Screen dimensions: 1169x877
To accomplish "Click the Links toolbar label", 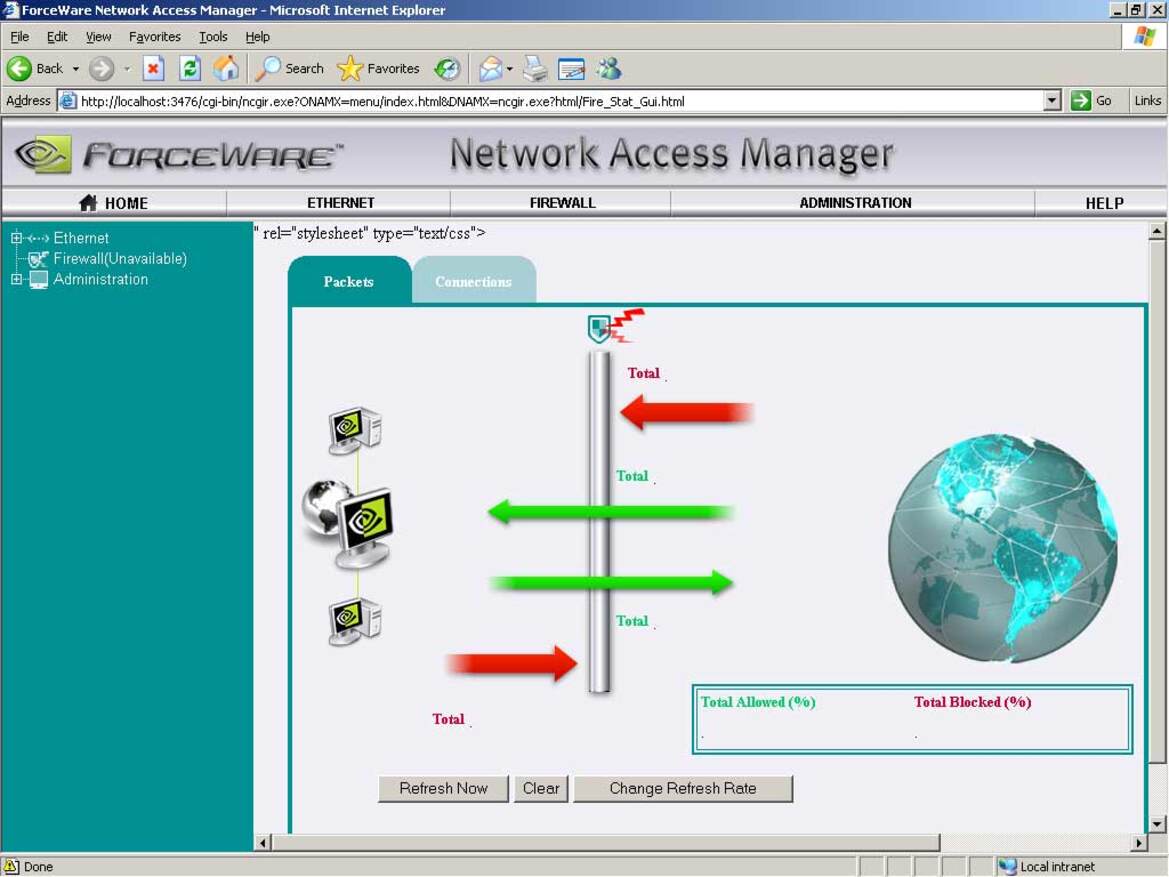I will tap(1147, 101).
